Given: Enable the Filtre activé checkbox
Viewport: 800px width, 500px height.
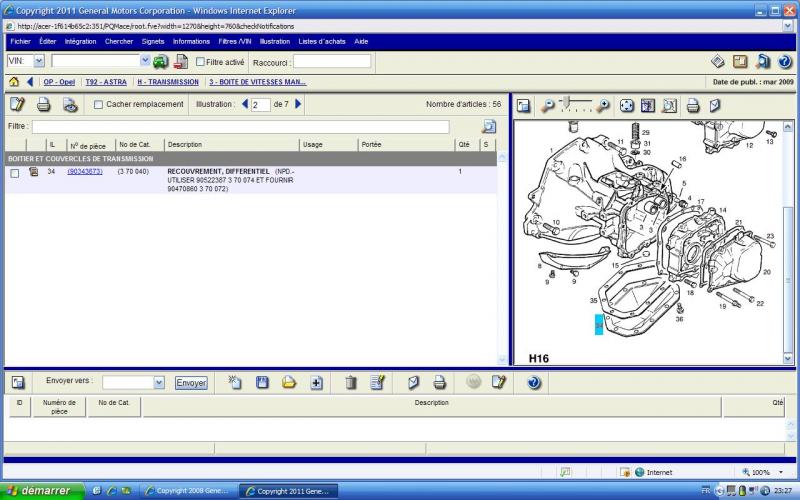Looking at the screenshot, I should coord(201,62).
